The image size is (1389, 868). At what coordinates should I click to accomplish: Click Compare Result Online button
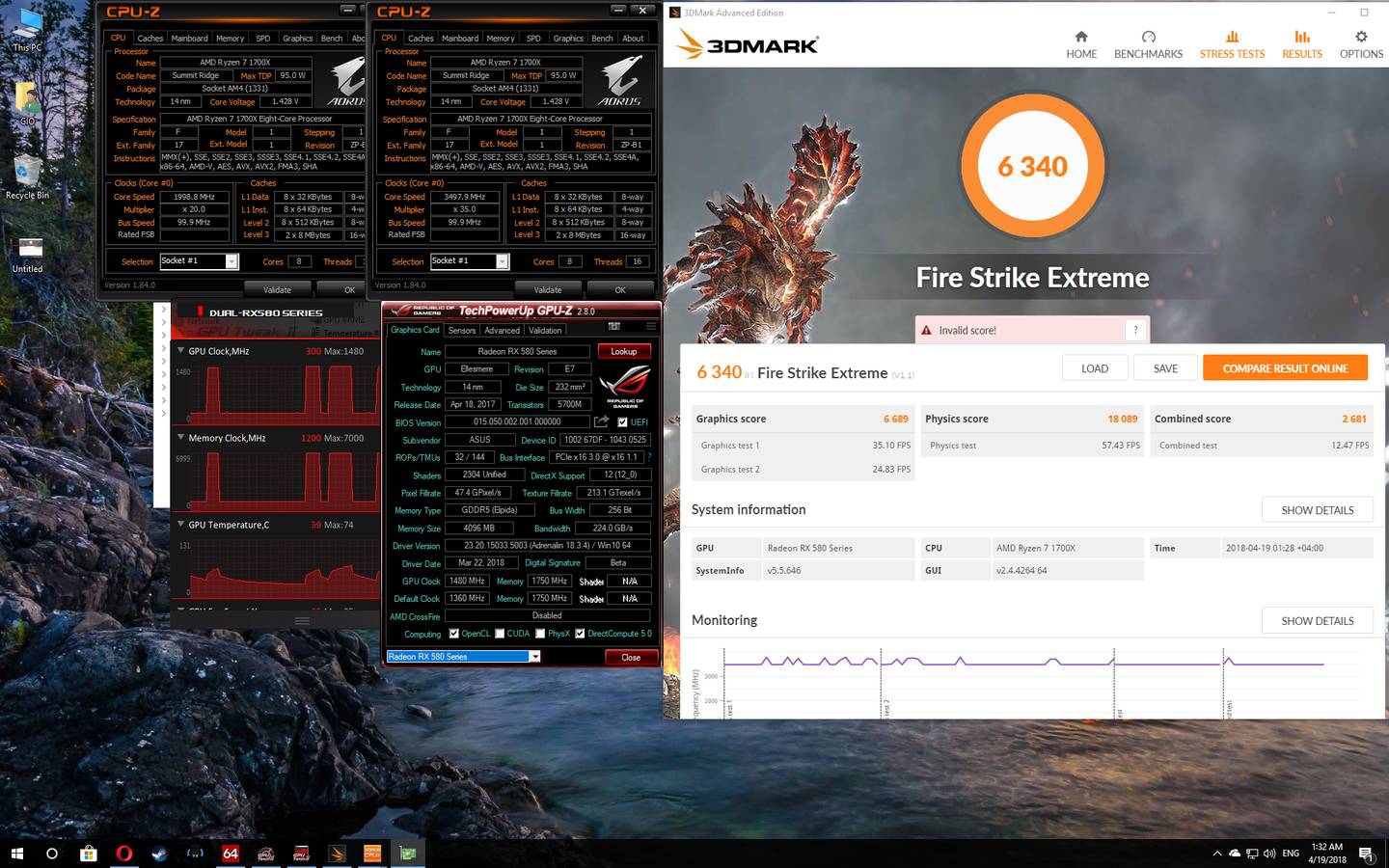(x=1285, y=368)
